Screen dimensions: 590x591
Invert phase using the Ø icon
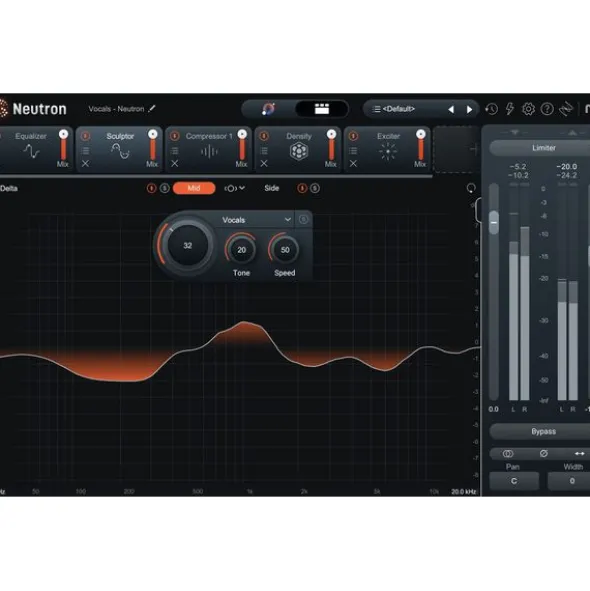tap(544, 453)
